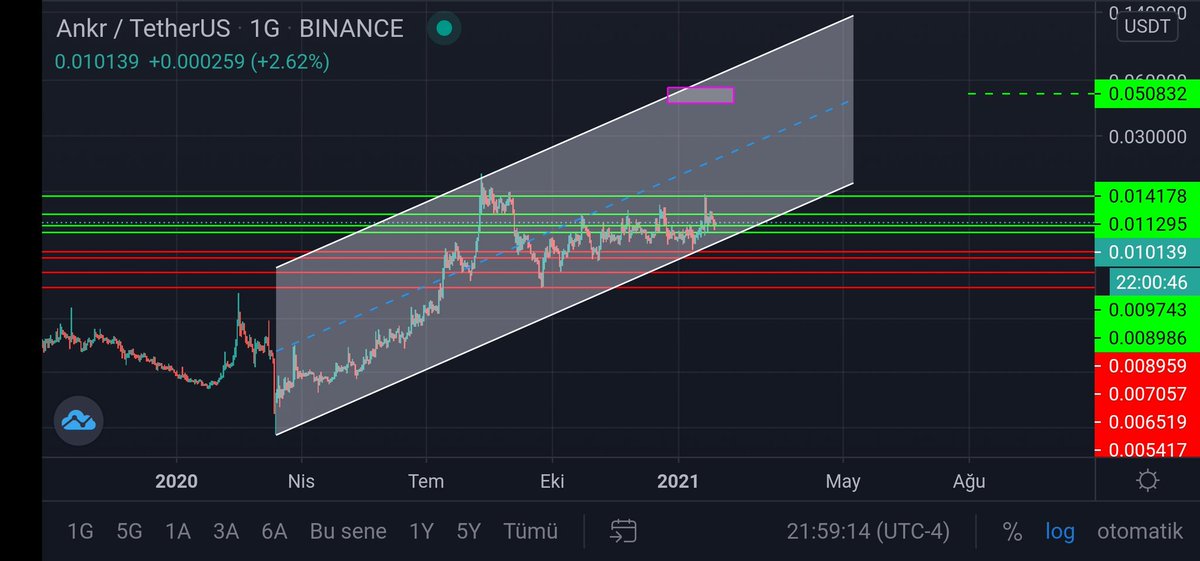Image resolution: width=1200 pixels, height=561 pixels.
Task: Open the go-to-date calendar icon
Action: (623, 531)
